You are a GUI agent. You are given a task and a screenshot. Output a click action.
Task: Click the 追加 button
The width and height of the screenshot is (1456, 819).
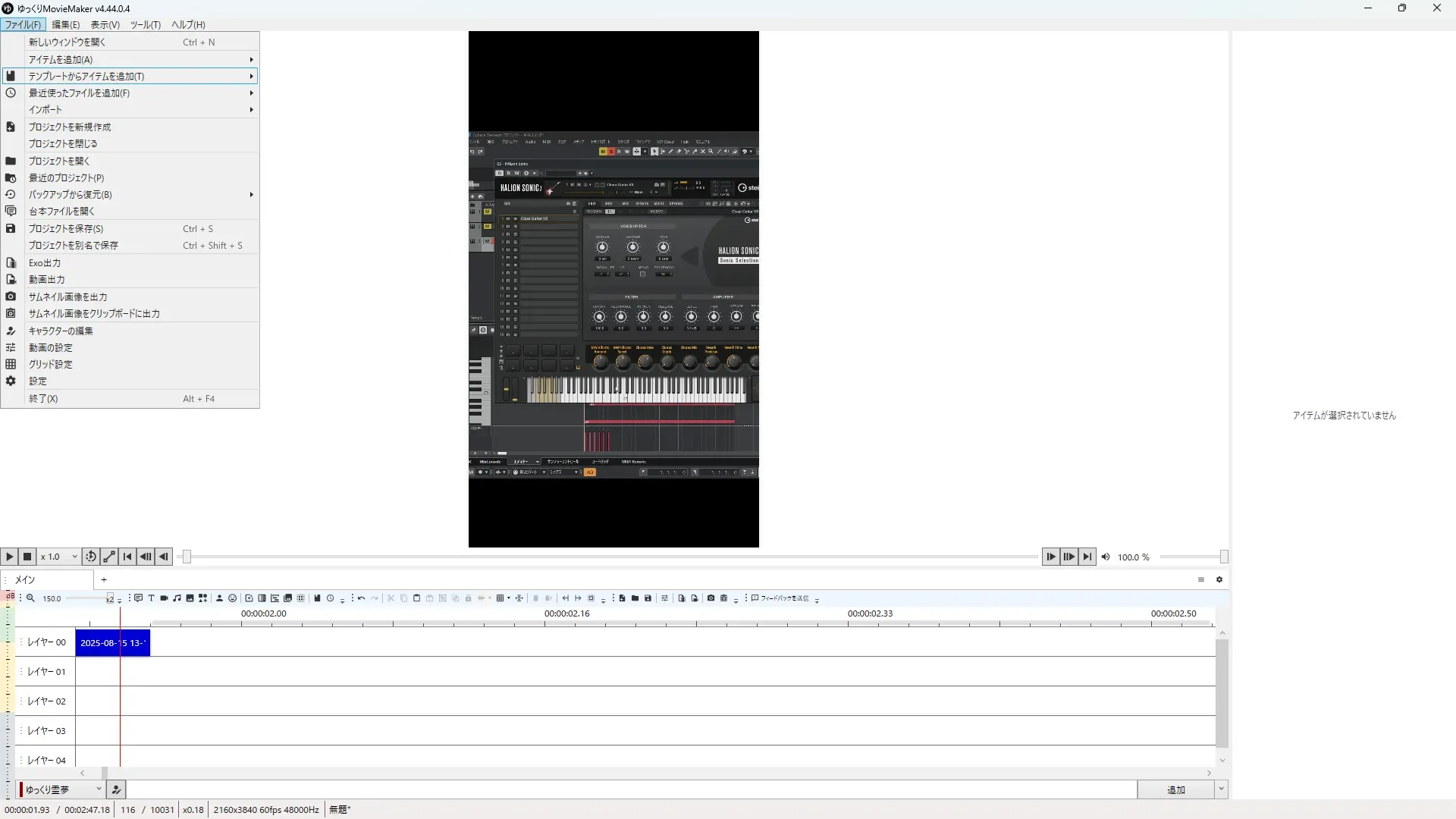click(1175, 789)
